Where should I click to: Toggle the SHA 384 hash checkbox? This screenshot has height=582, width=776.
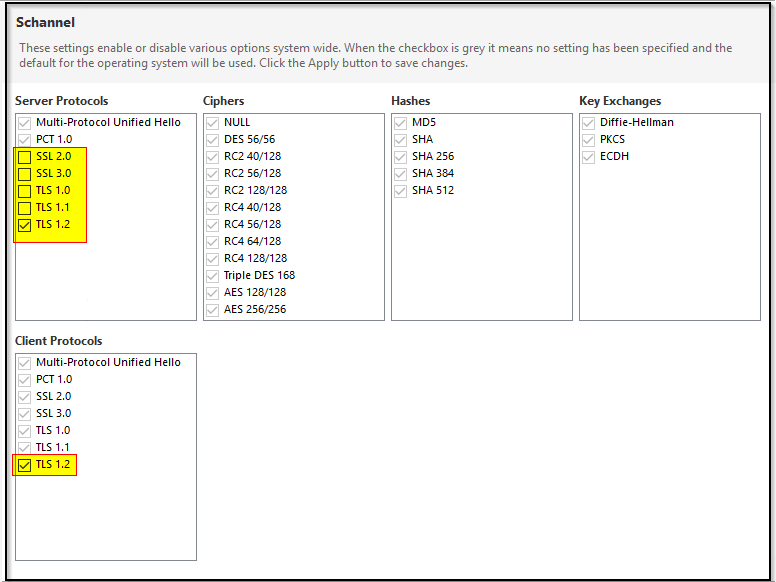(400, 174)
